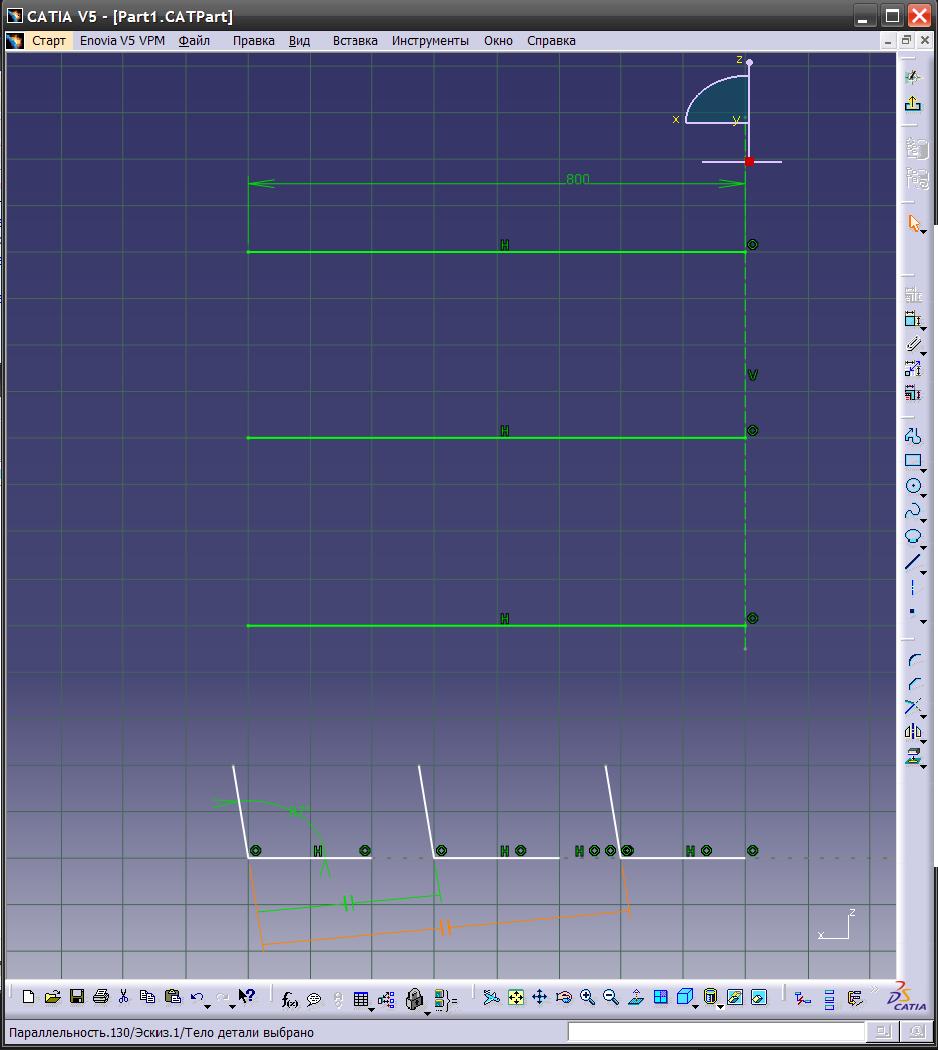Image resolution: width=938 pixels, height=1050 pixels.
Task: Open a file with the Open folder icon
Action: click(52, 997)
